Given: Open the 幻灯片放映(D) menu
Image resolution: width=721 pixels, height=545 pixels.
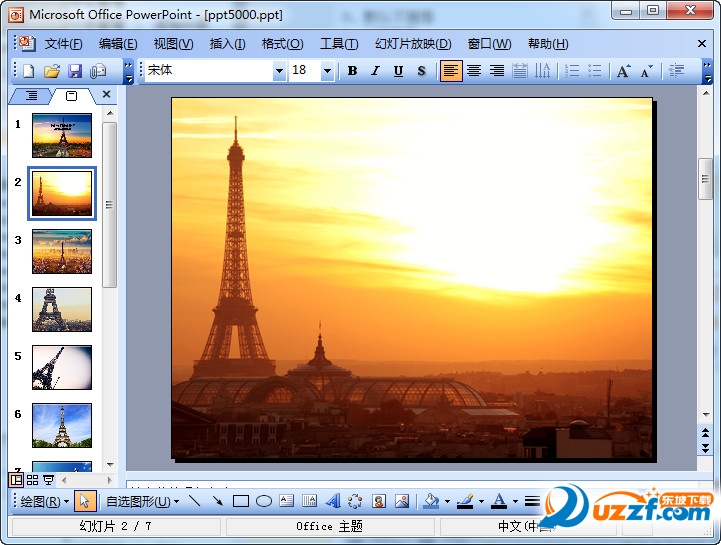Looking at the screenshot, I should pyautogui.click(x=413, y=44).
